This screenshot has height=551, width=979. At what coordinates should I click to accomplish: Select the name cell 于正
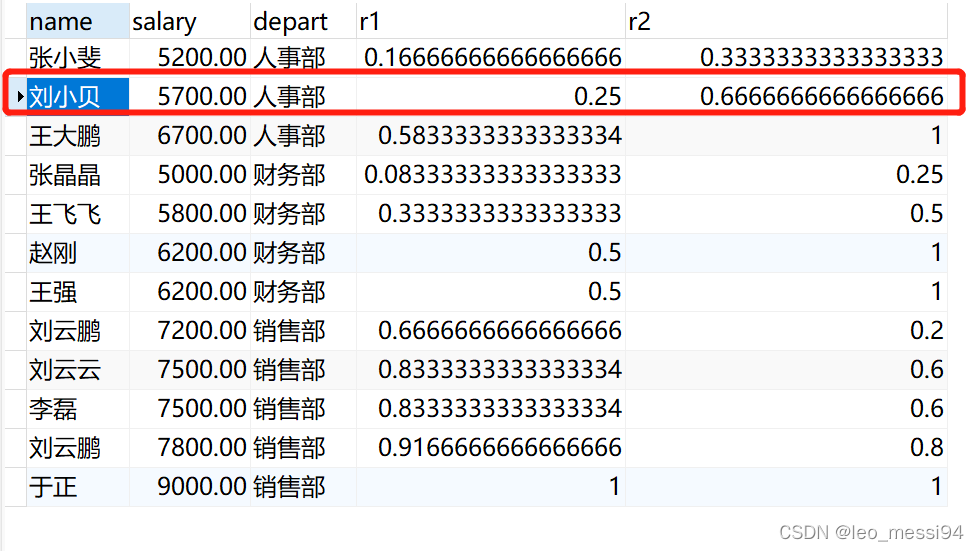click(x=78, y=487)
